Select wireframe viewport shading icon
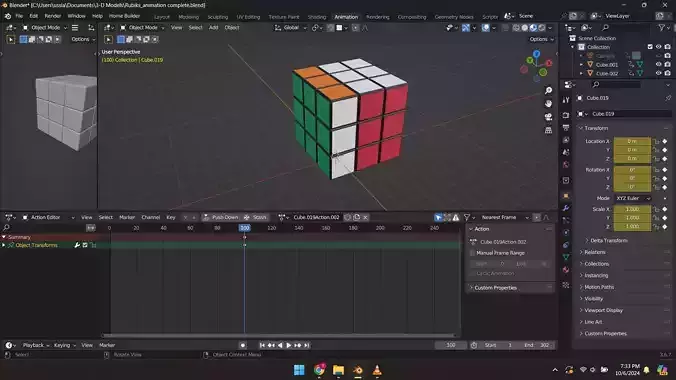Screen dimensions: 676x380 click(516, 28)
